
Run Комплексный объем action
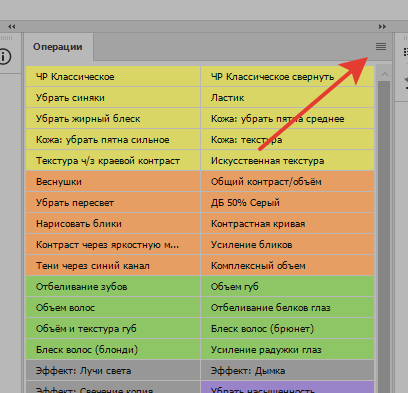(x=287, y=265)
